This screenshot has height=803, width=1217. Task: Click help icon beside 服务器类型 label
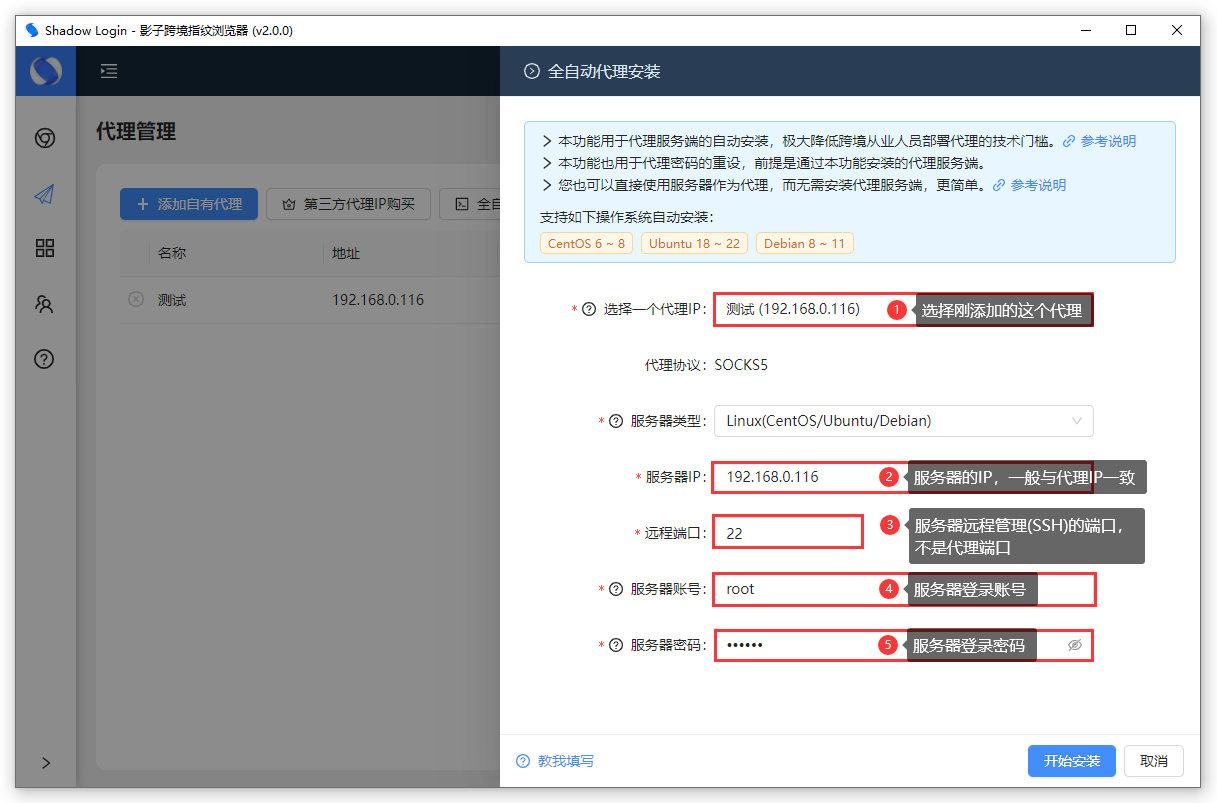tap(616, 422)
